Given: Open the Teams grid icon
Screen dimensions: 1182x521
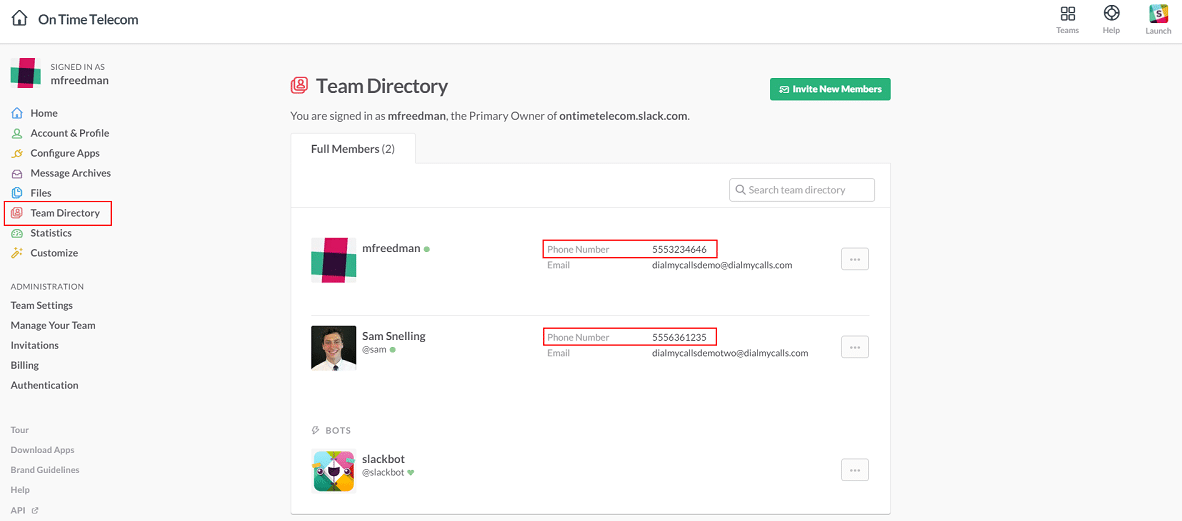Looking at the screenshot, I should [x=1067, y=14].
